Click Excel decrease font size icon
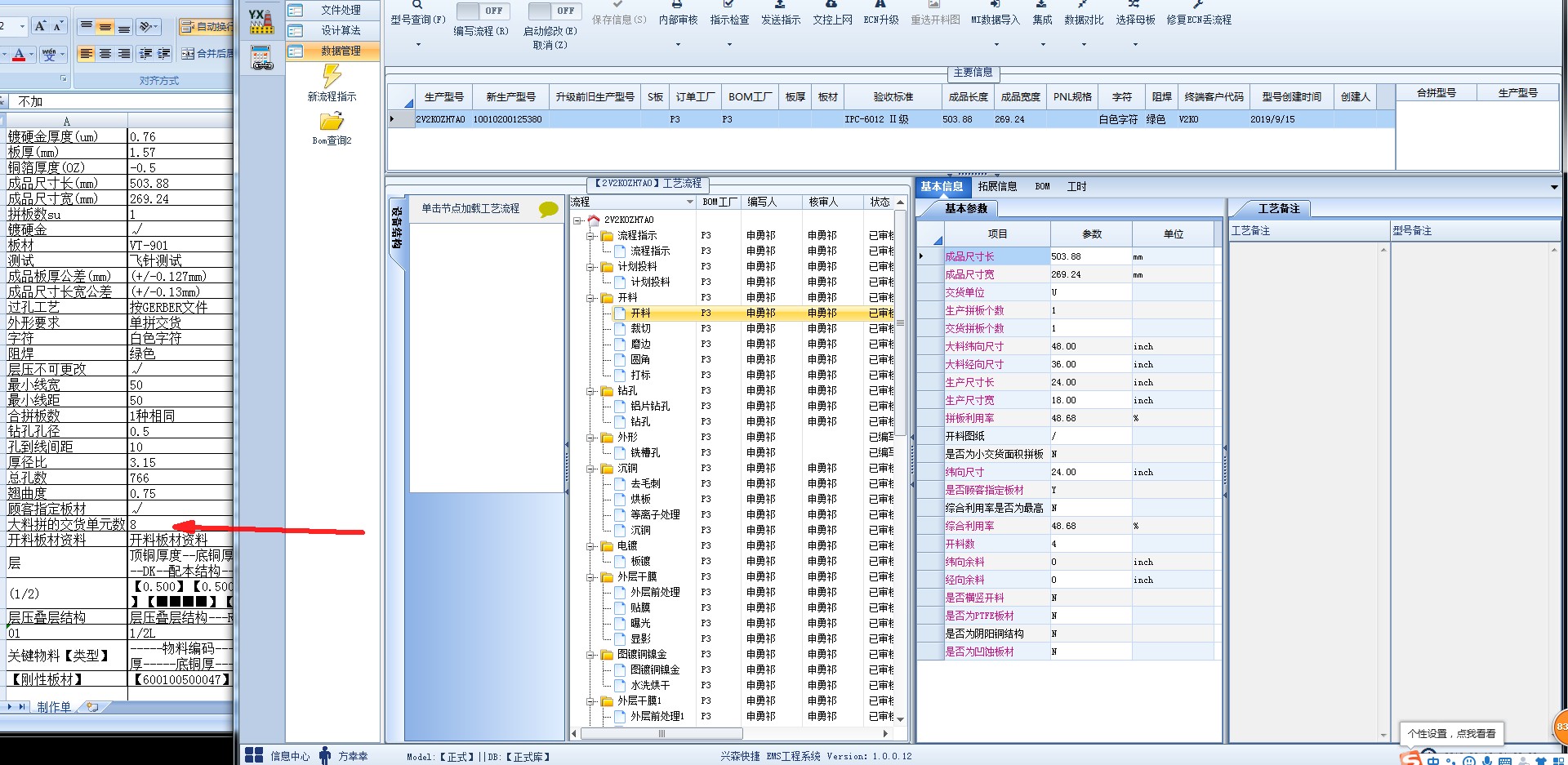 tap(58, 26)
